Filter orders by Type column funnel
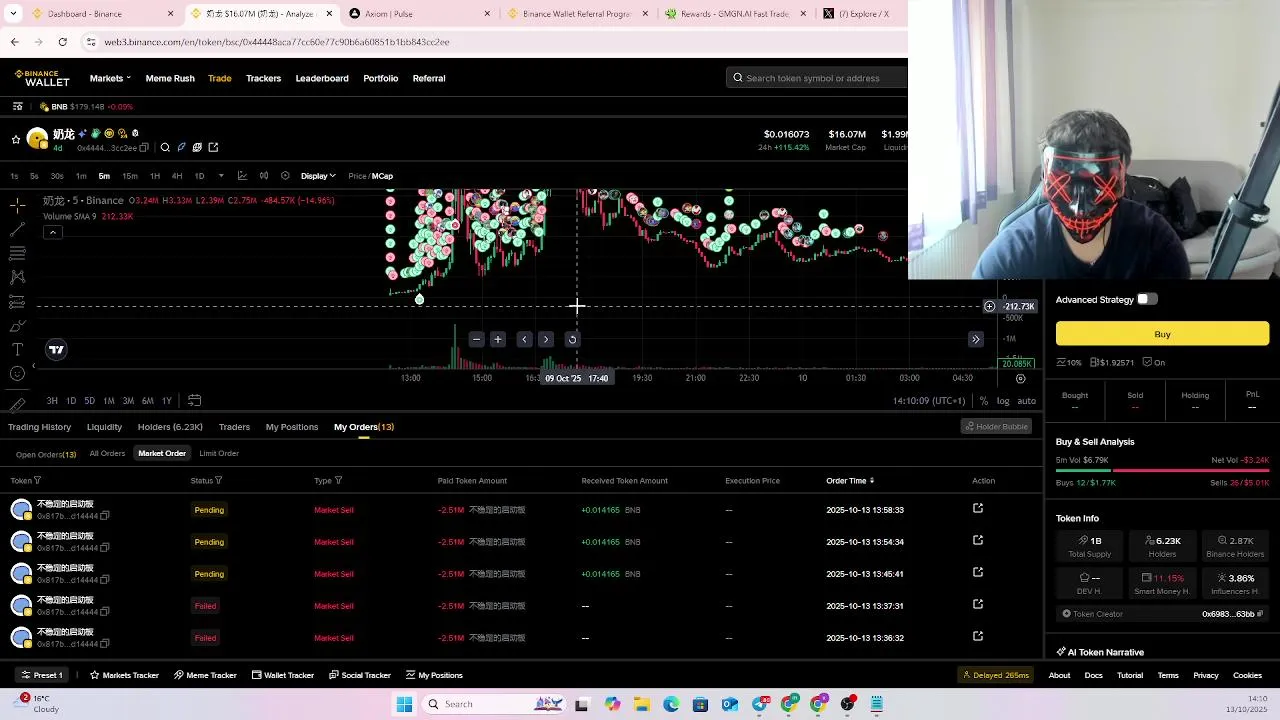Image resolution: width=1280 pixels, height=720 pixels. [338, 481]
